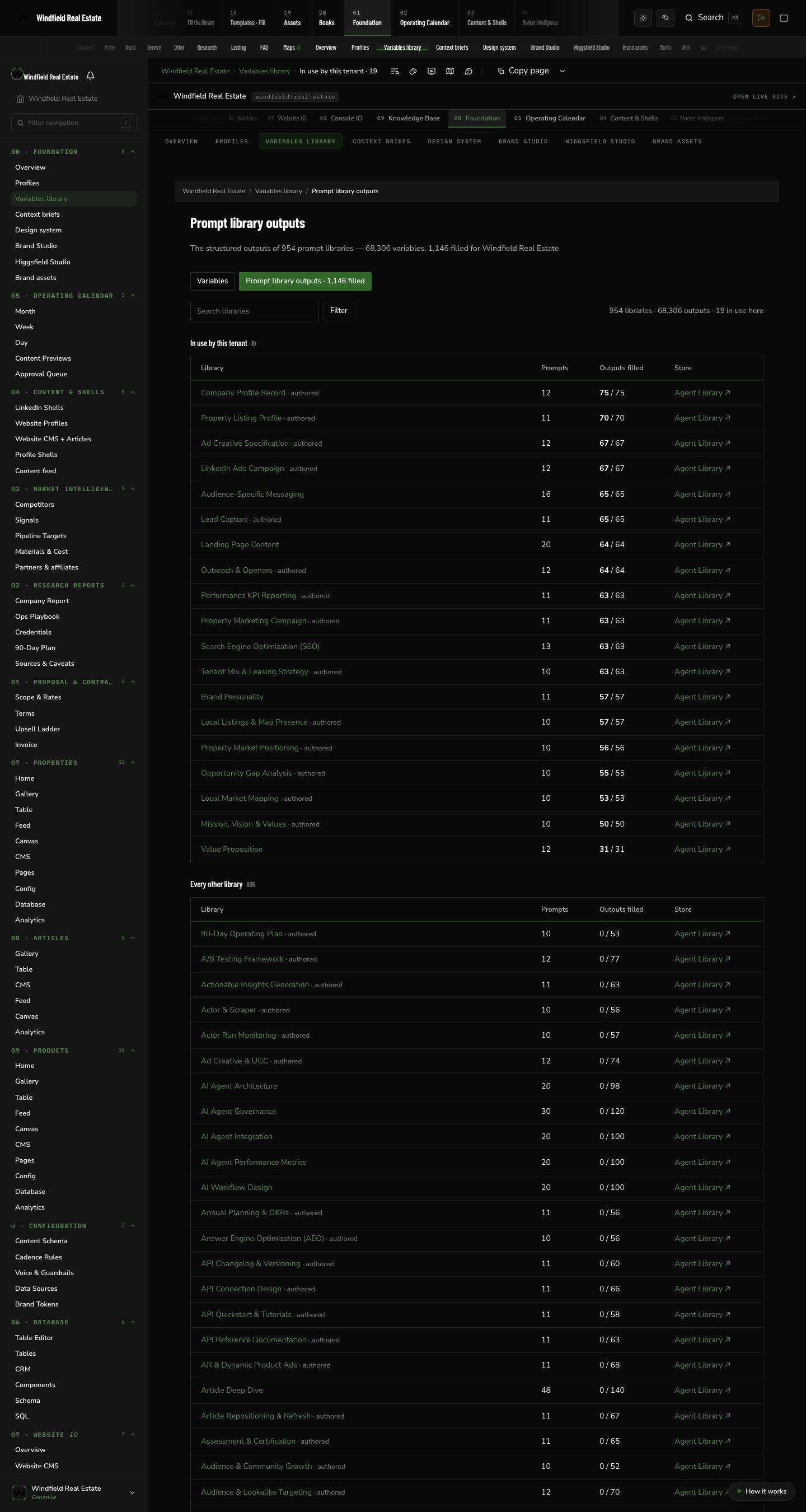Click the Filter navigation input
Viewport: 806px width, 1512px height.
pos(74,123)
